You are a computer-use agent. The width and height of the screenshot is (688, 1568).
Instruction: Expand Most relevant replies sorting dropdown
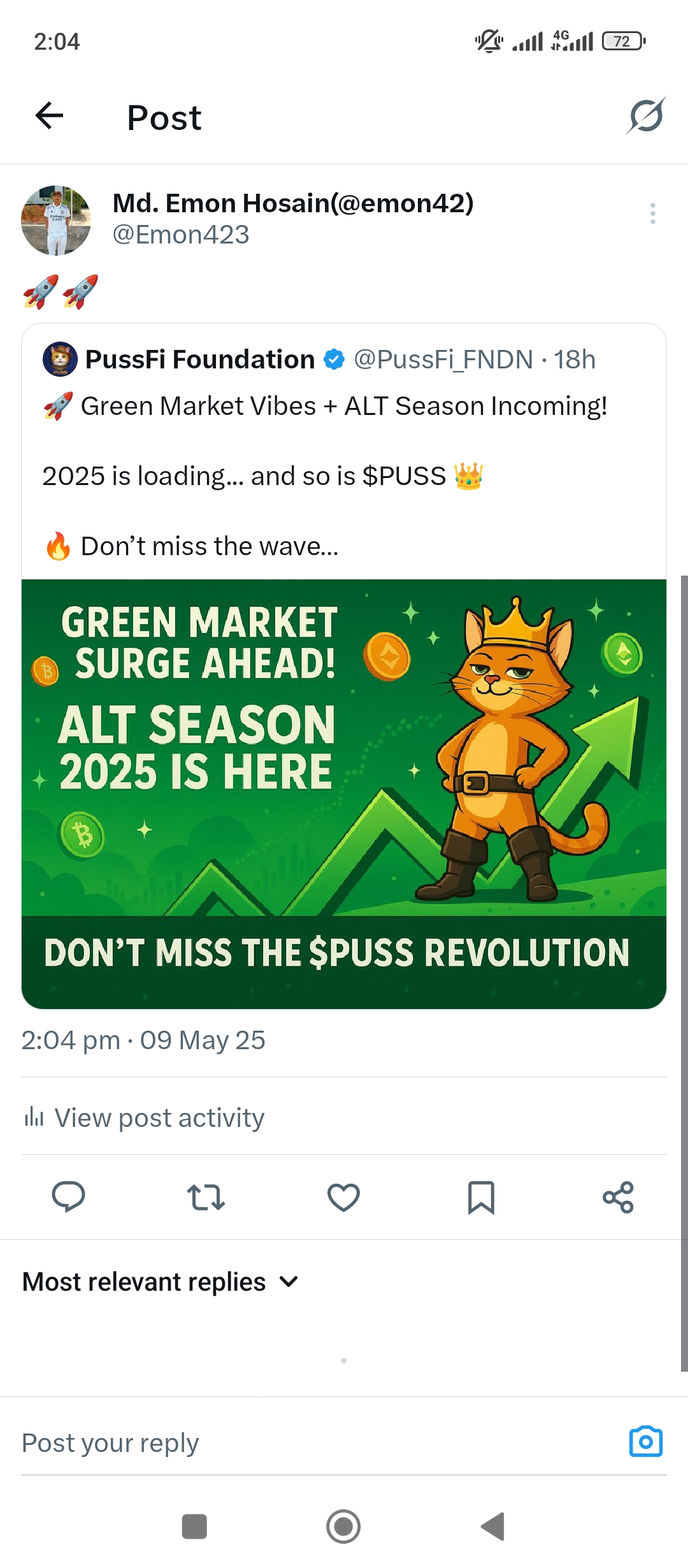(161, 1282)
